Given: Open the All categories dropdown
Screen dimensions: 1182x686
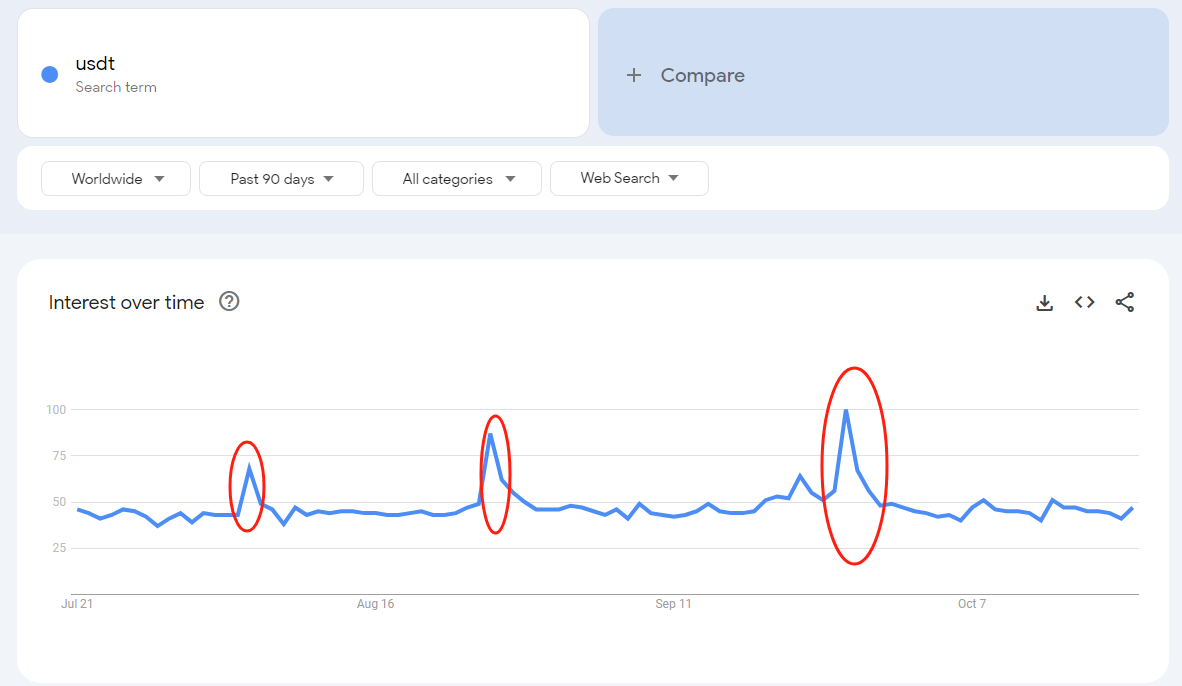Looking at the screenshot, I should click(x=457, y=179).
